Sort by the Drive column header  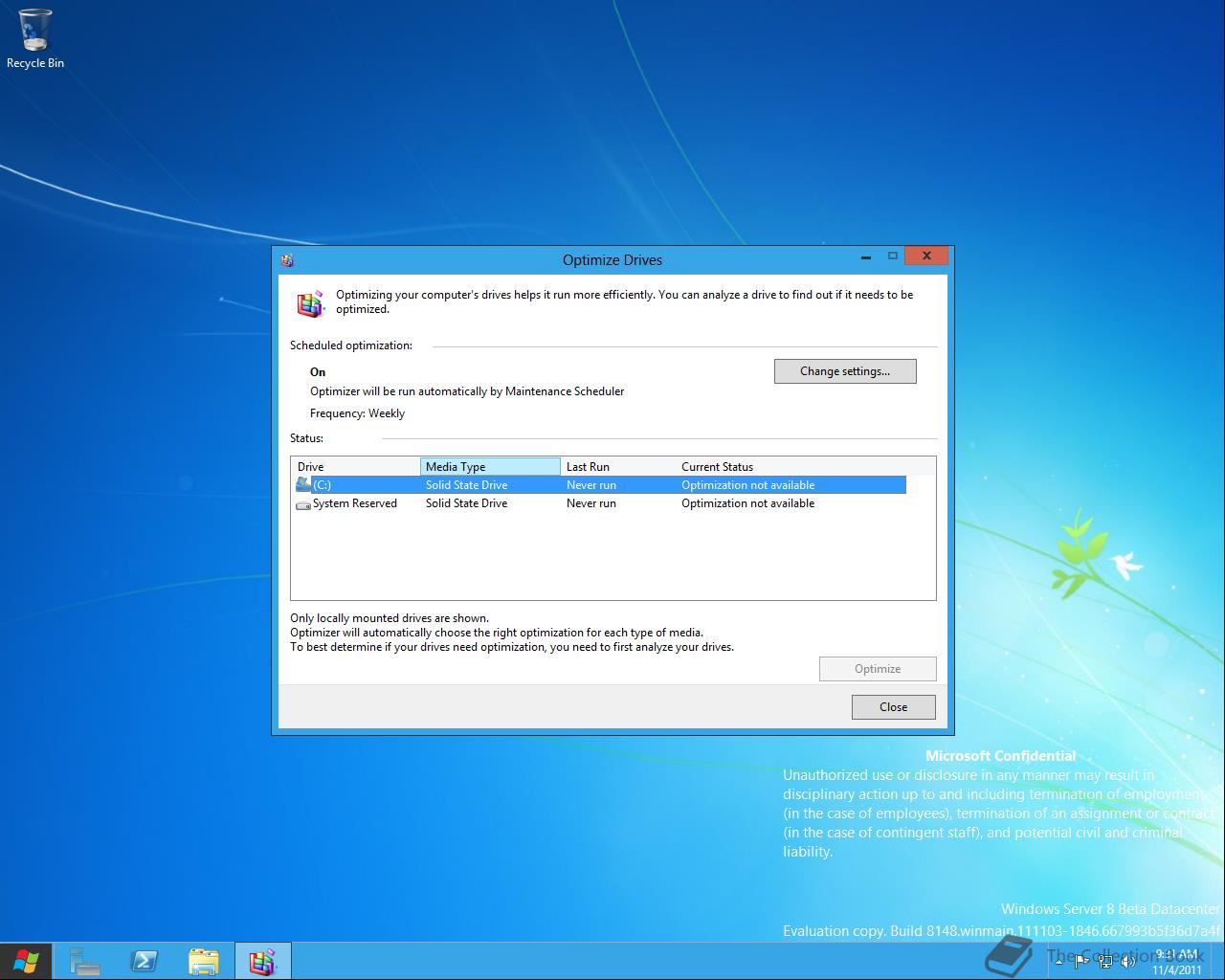click(x=355, y=466)
